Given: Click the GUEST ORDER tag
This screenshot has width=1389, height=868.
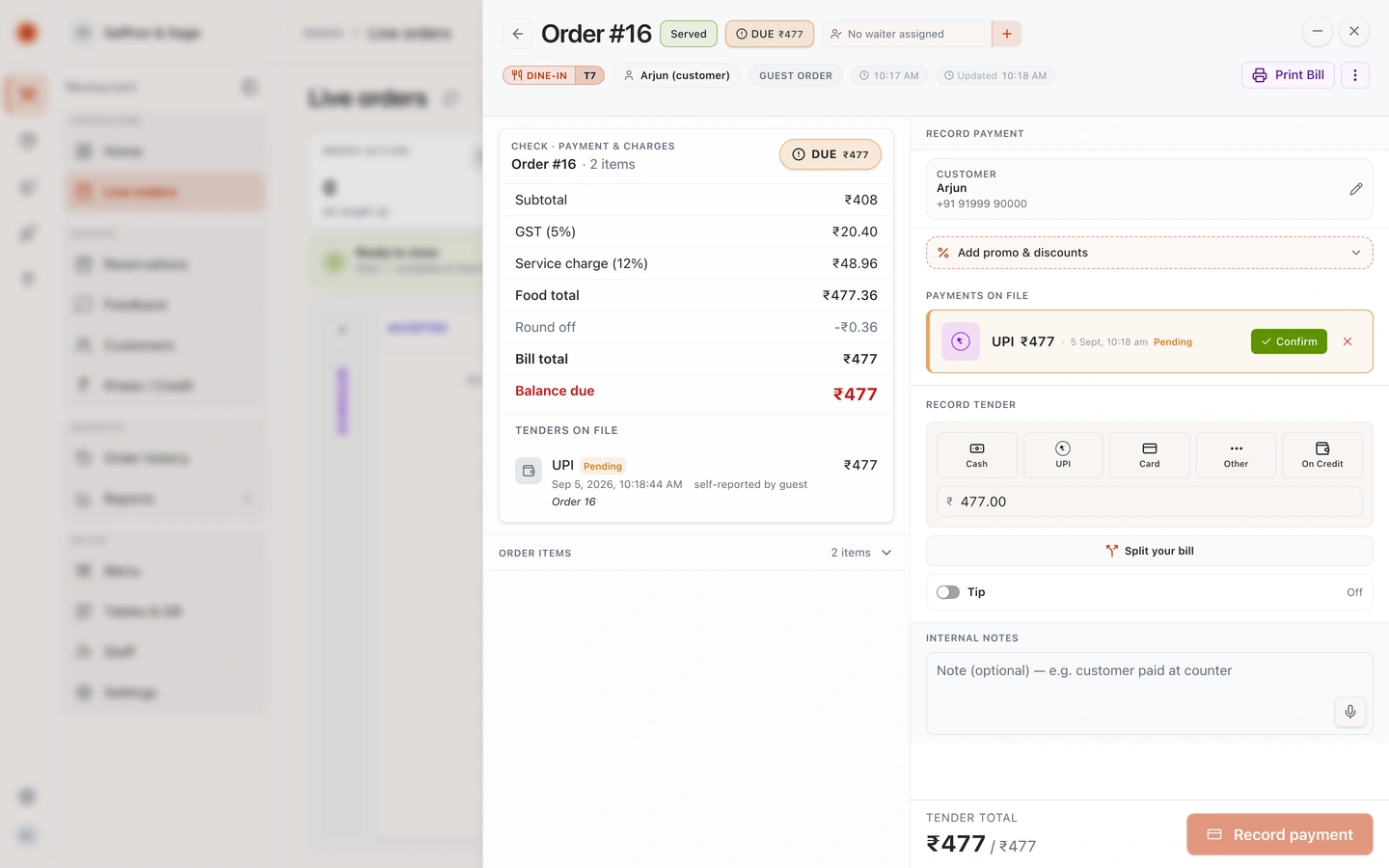Looking at the screenshot, I should coord(796,75).
